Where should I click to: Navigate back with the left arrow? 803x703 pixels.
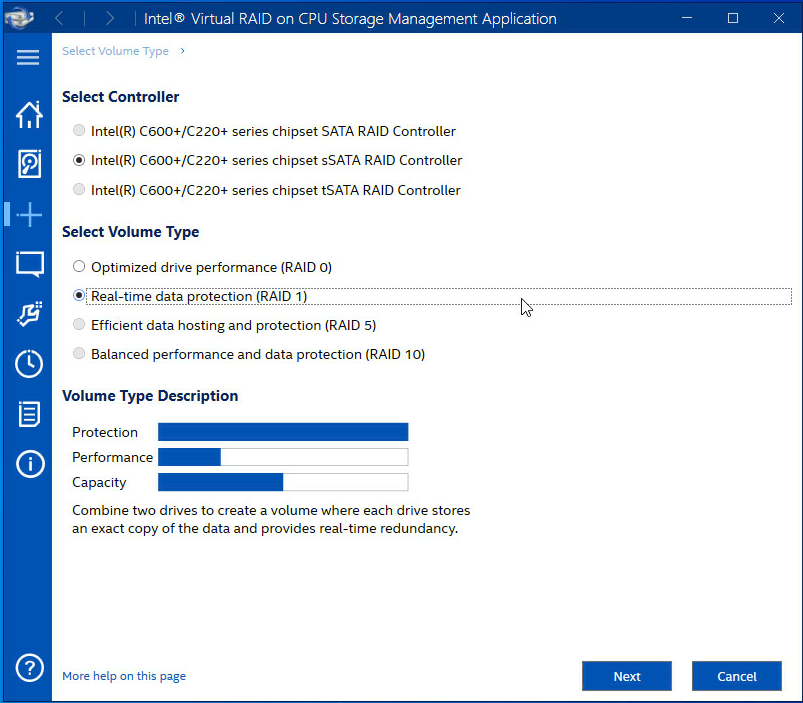pos(59,19)
